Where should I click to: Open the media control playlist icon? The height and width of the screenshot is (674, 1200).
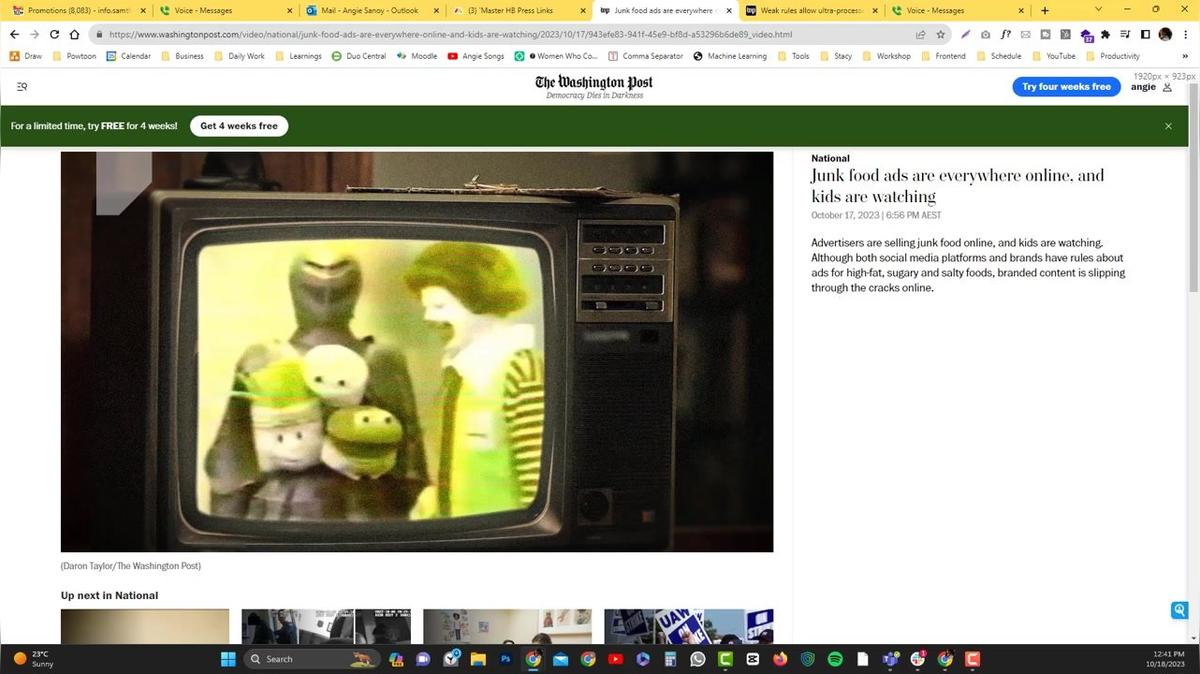pos(1125,34)
